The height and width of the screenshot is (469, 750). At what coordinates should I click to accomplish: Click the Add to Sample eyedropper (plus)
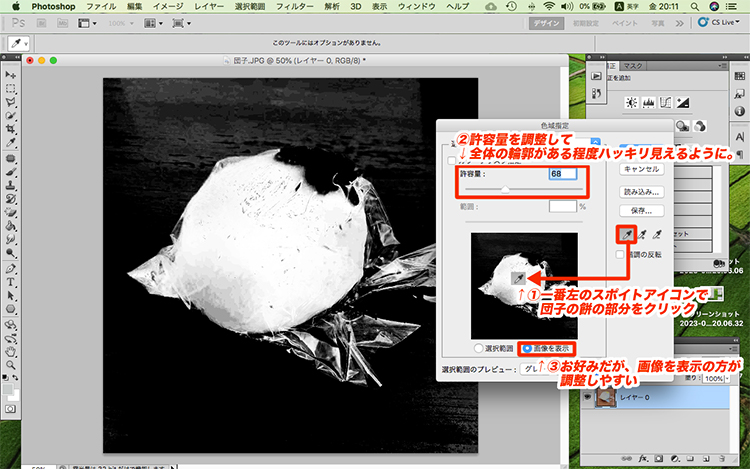(642, 233)
